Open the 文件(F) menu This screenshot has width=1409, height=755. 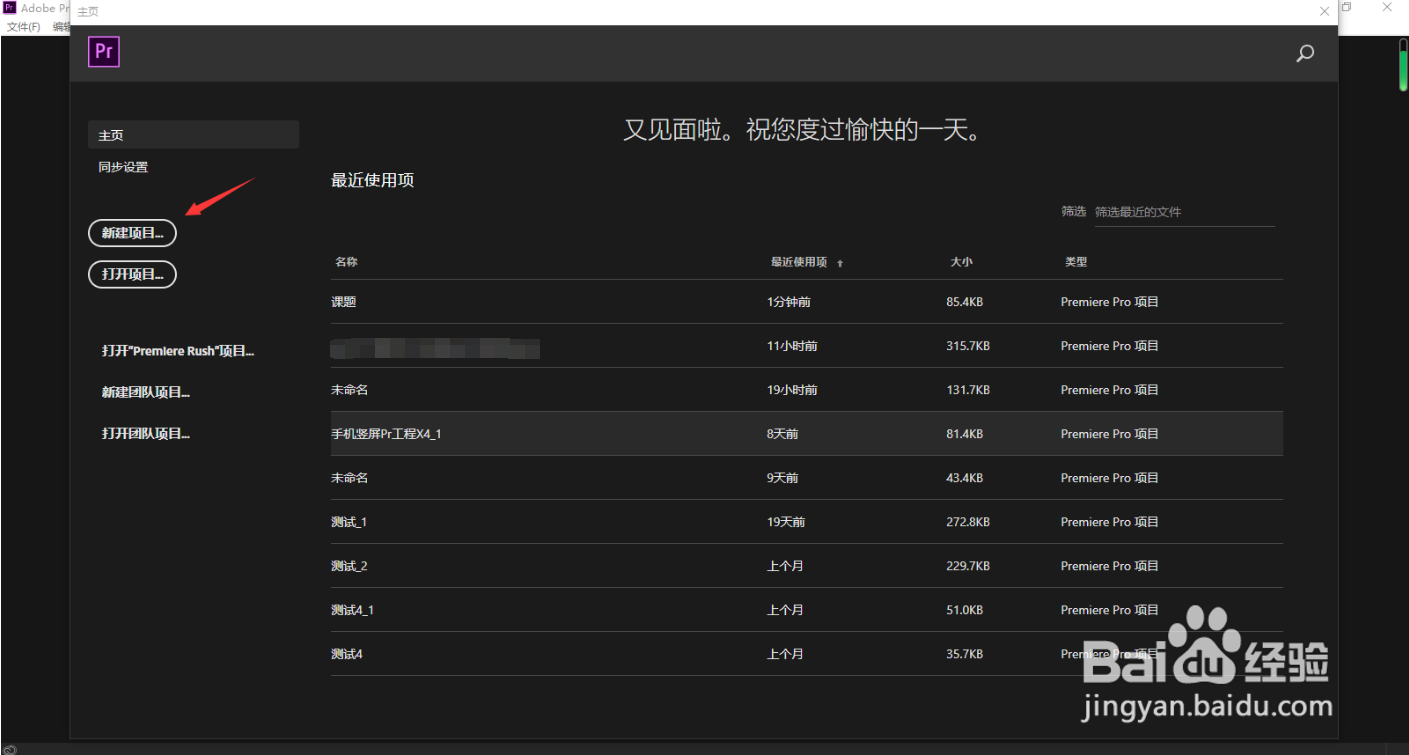(x=23, y=26)
